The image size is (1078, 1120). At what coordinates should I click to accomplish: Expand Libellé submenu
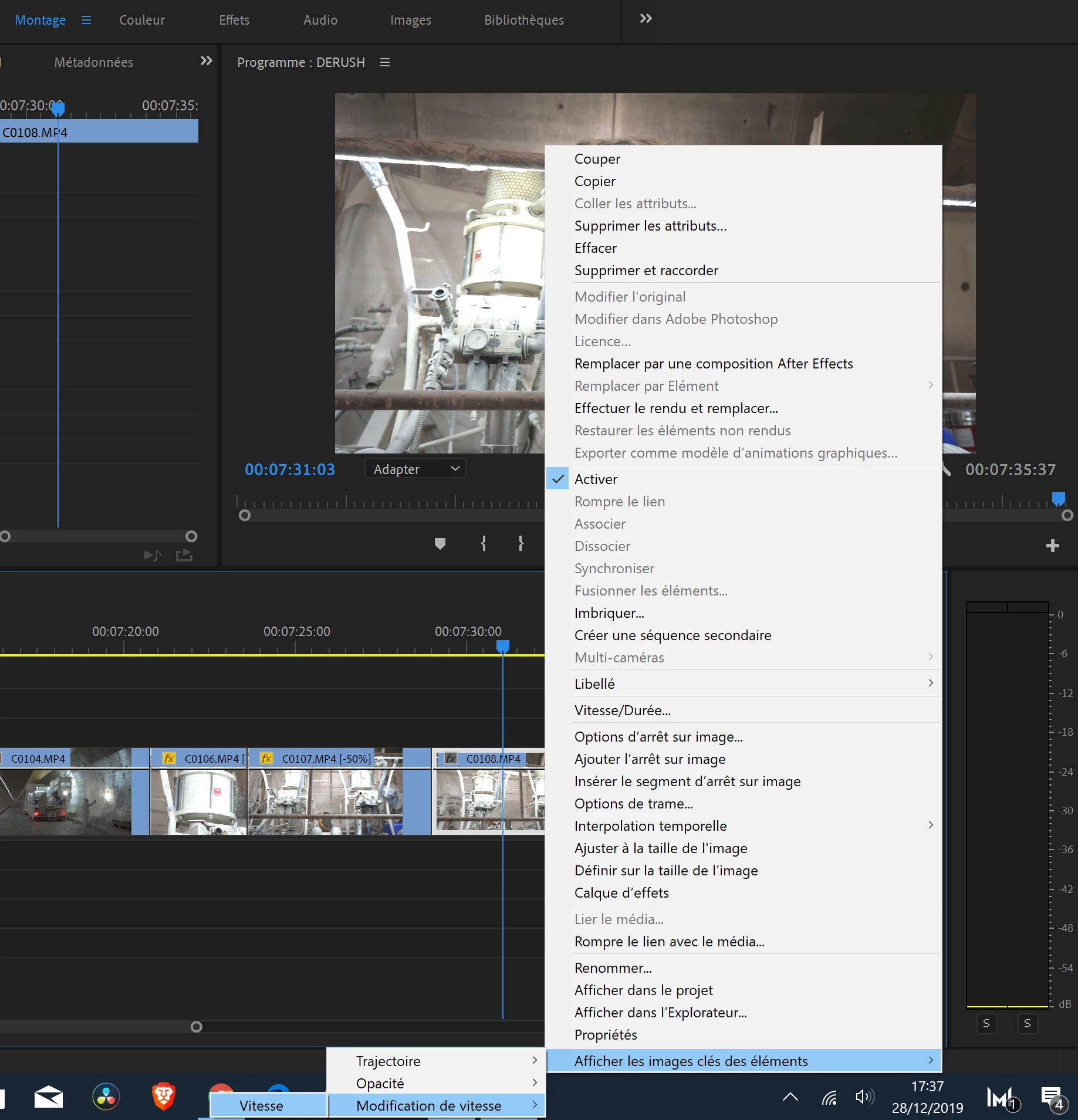(x=744, y=683)
